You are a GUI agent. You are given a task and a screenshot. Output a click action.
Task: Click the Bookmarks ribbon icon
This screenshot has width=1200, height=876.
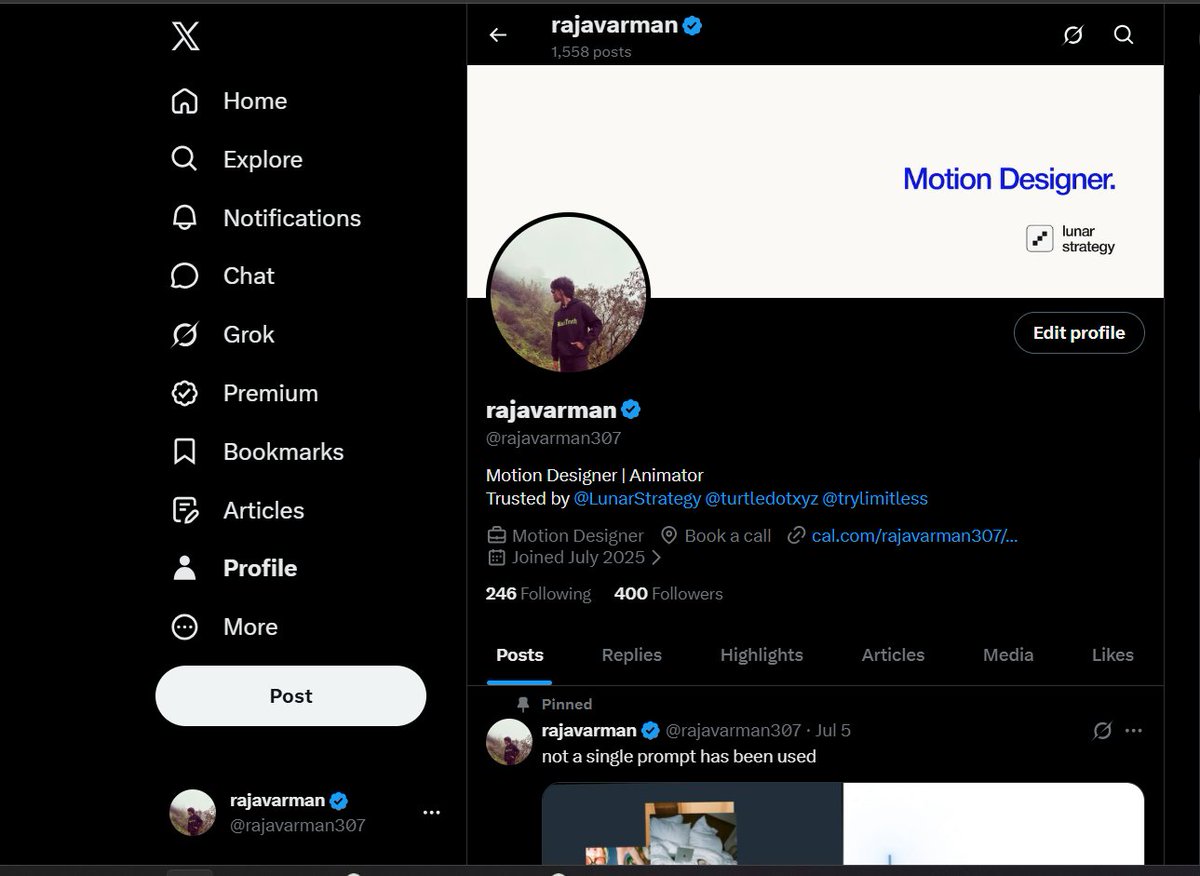point(185,451)
